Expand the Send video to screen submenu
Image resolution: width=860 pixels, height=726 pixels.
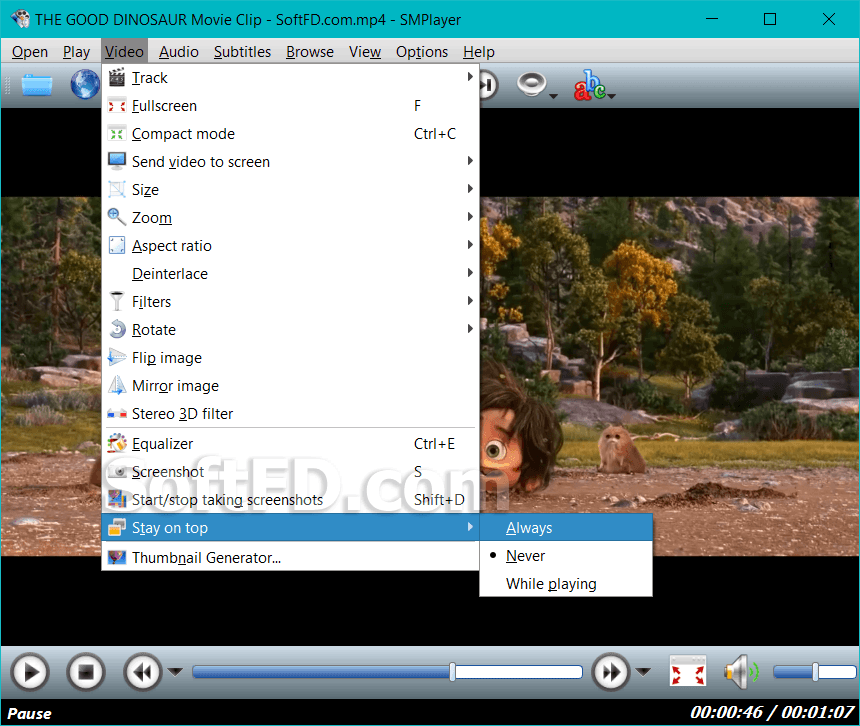[290, 161]
